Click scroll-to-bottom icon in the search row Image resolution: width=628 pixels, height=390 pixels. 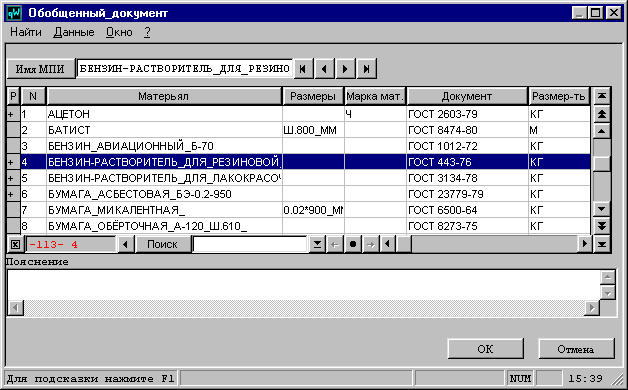(602, 244)
